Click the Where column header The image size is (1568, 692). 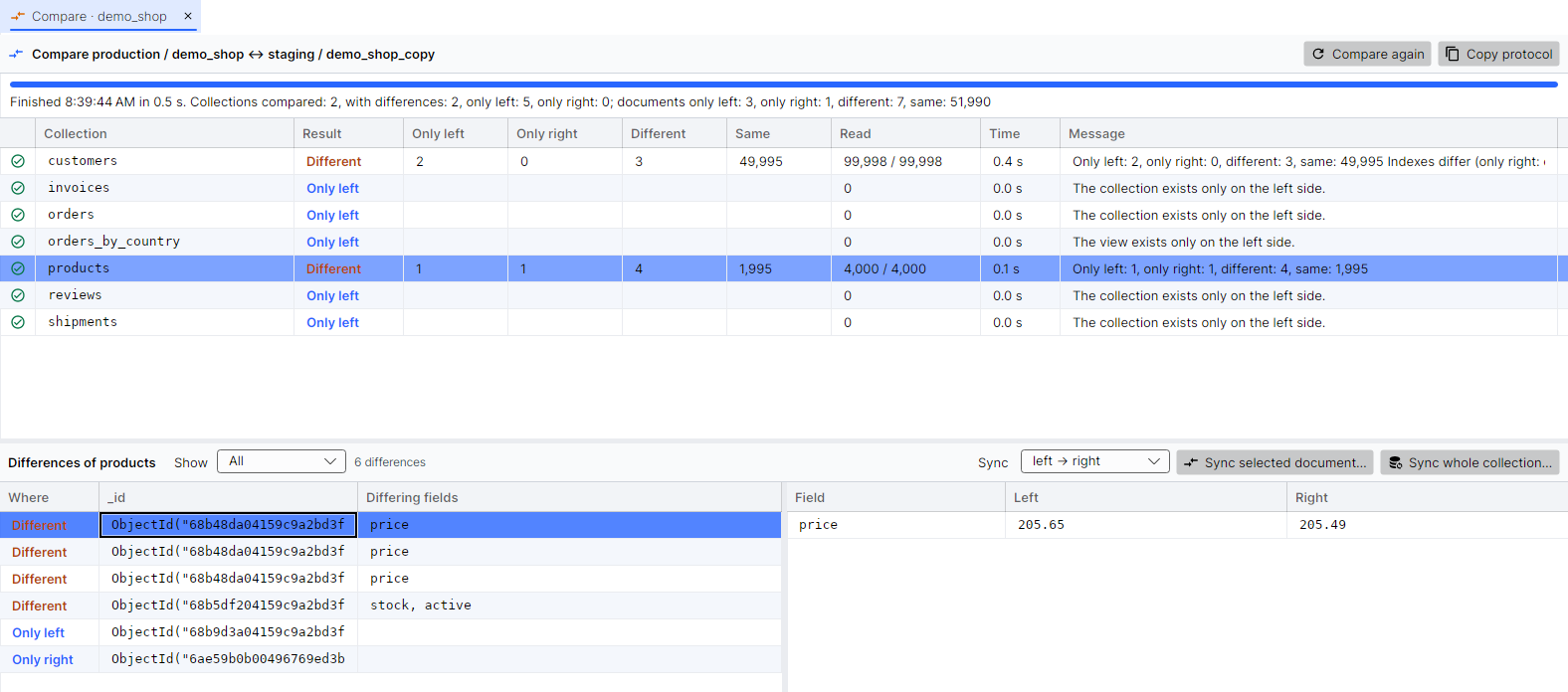50,497
